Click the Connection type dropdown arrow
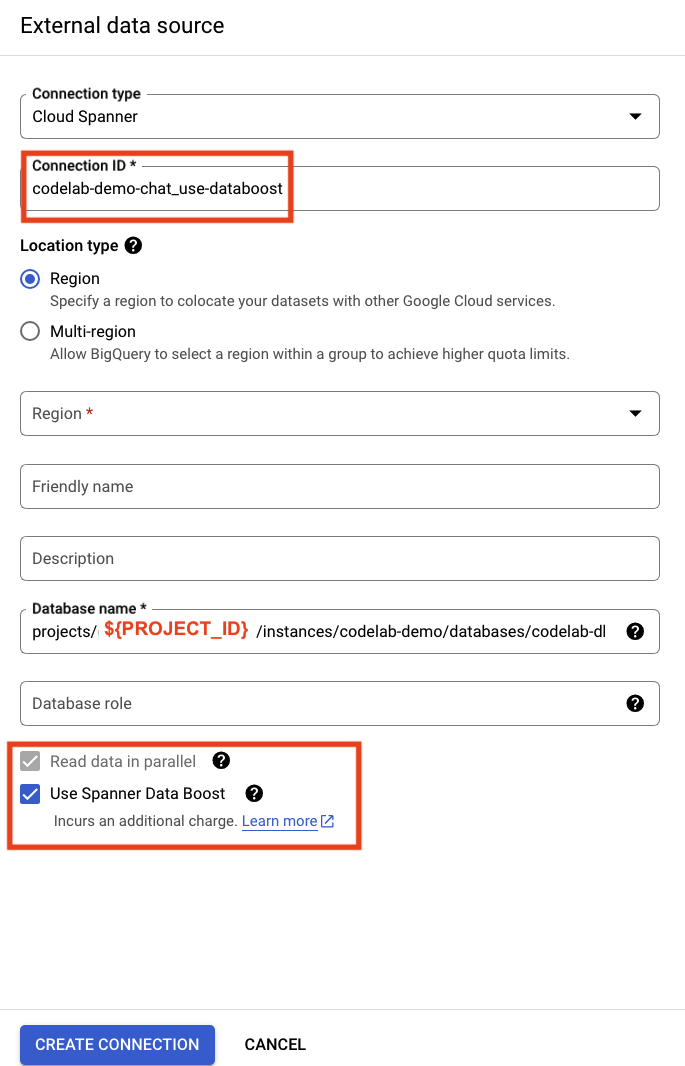685x1066 pixels. click(634, 116)
